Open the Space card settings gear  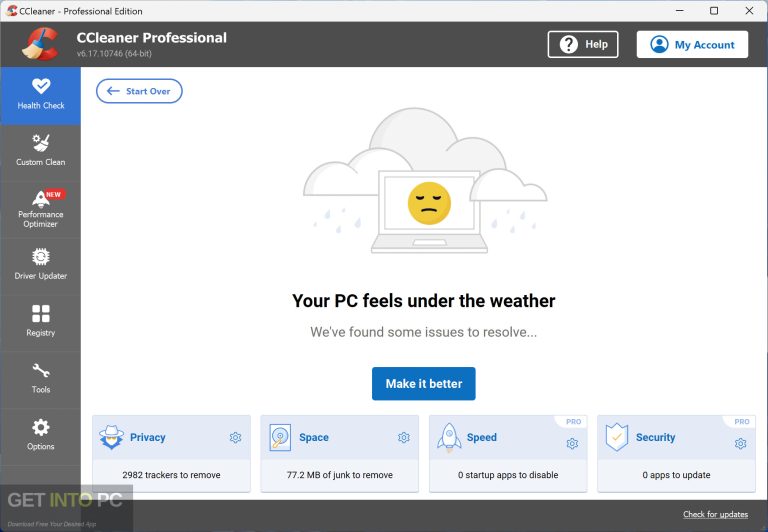pyautogui.click(x=404, y=437)
